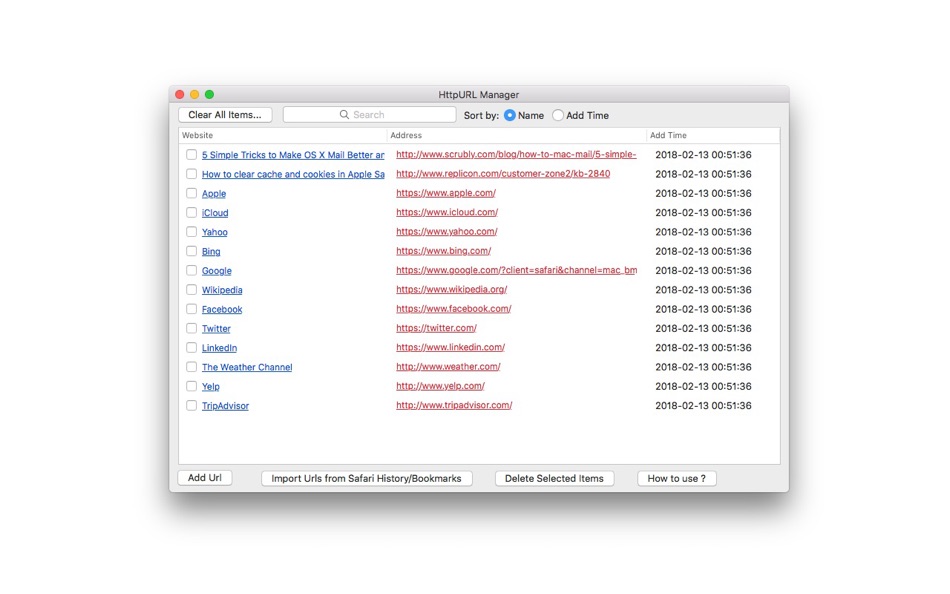Select the TripAdvisor row add time value

pos(703,405)
